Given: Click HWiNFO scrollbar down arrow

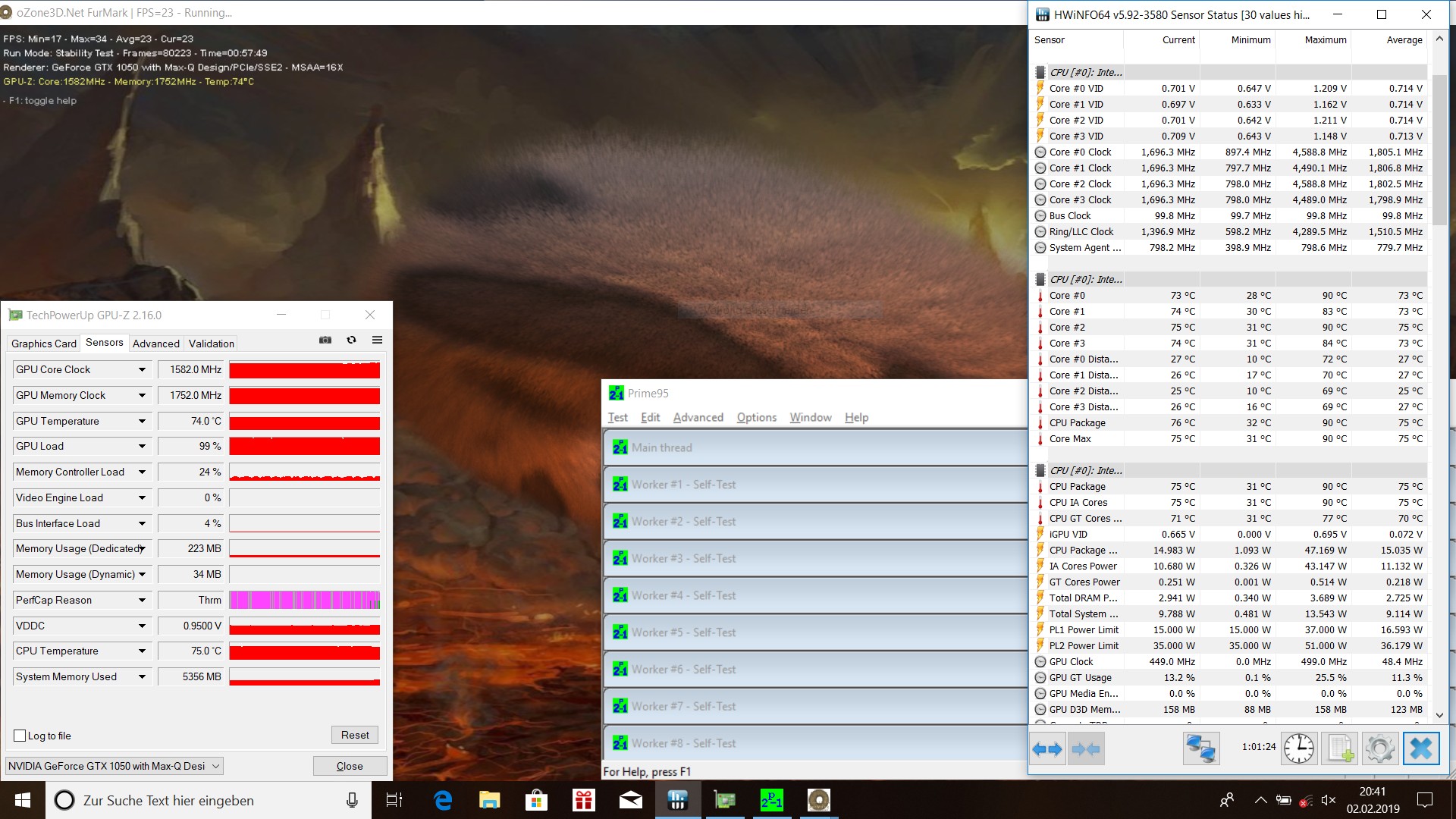Looking at the screenshot, I should [1439, 714].
